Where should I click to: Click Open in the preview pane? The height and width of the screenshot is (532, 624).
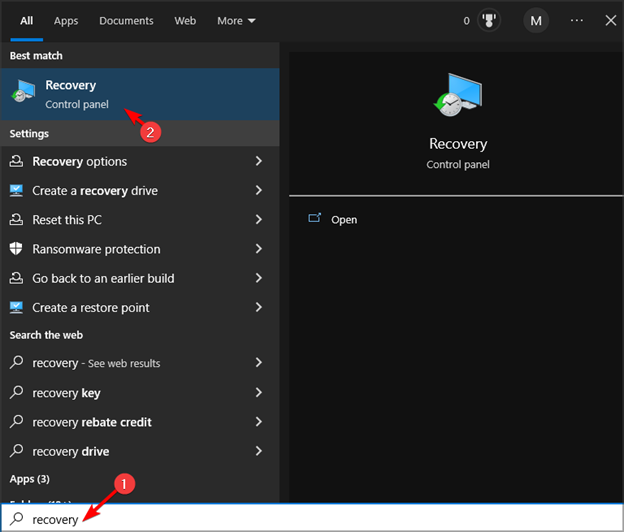pyautogui.click(x=344, y=220)
